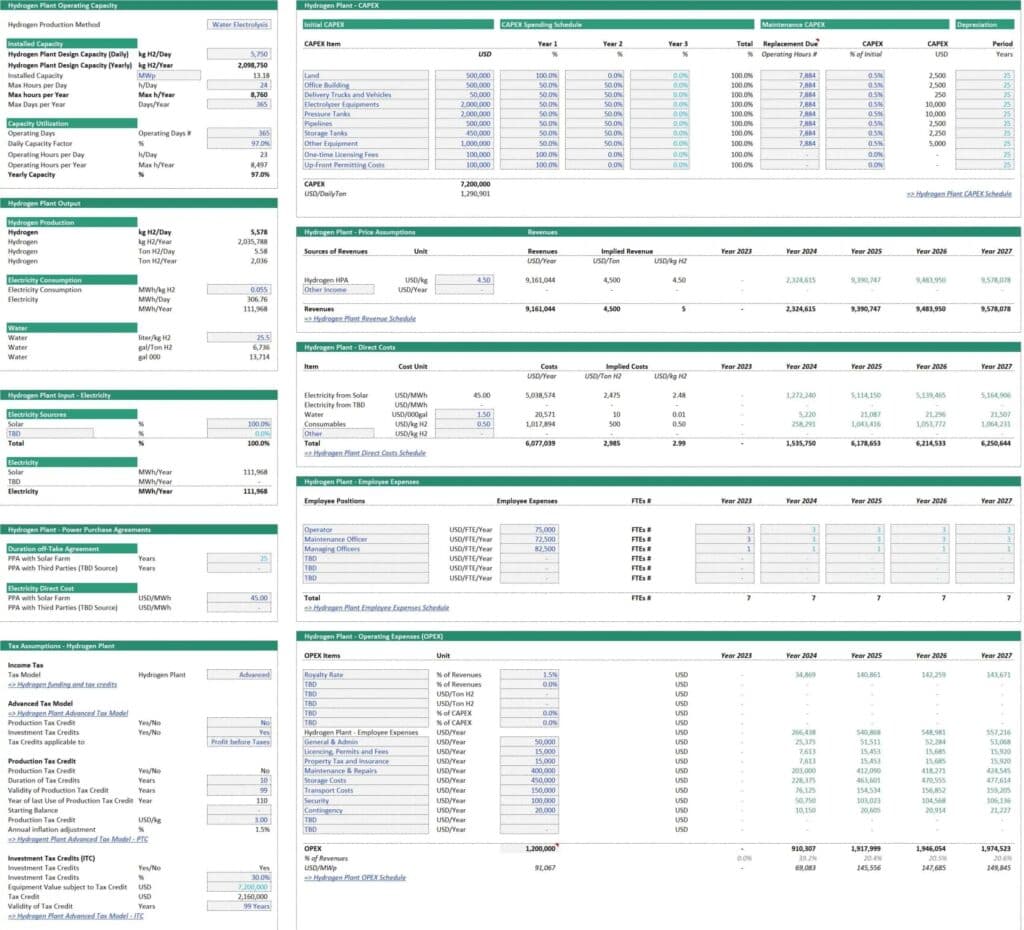Select the Investment Tax Credits 30.0% cell
This screenshot has height=930, width=1024.
239,878
